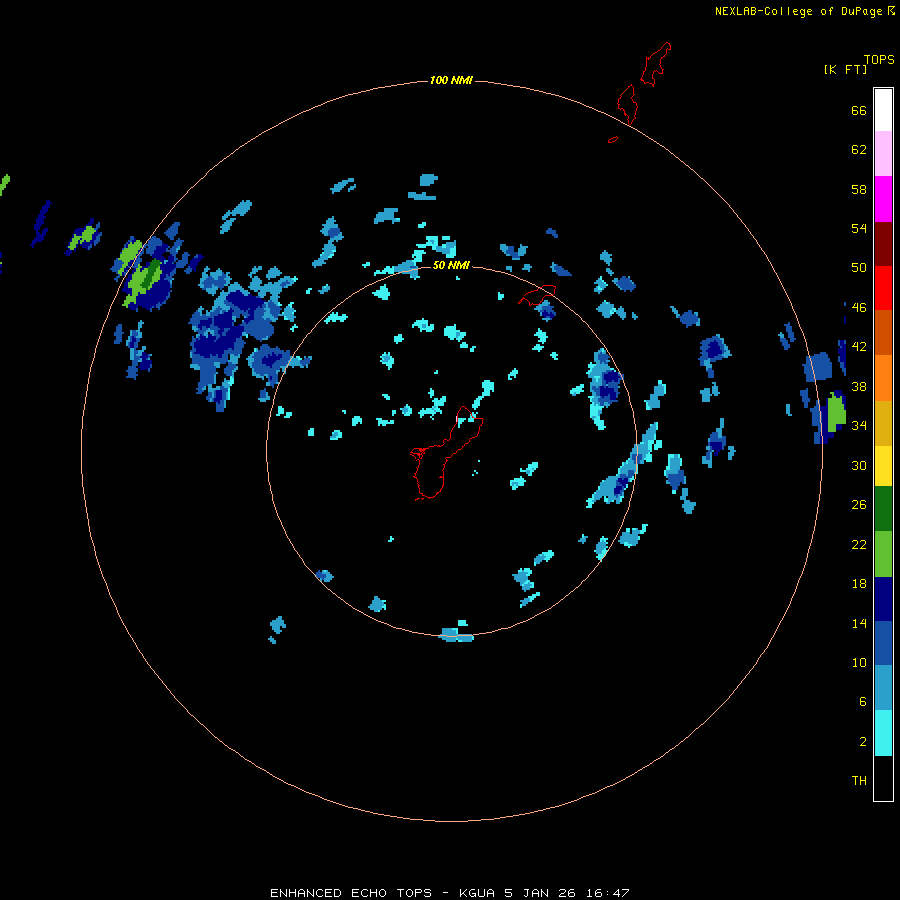
Task: Click the TH threshold legend label
Action: tap(859, 780)
